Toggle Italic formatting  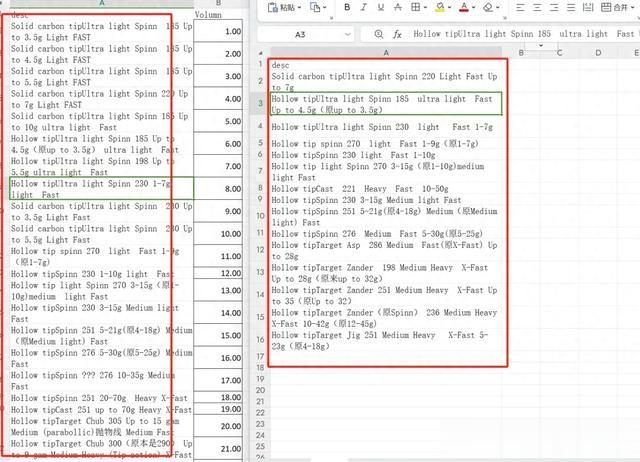pyautogui.click(x=364, y=7)
